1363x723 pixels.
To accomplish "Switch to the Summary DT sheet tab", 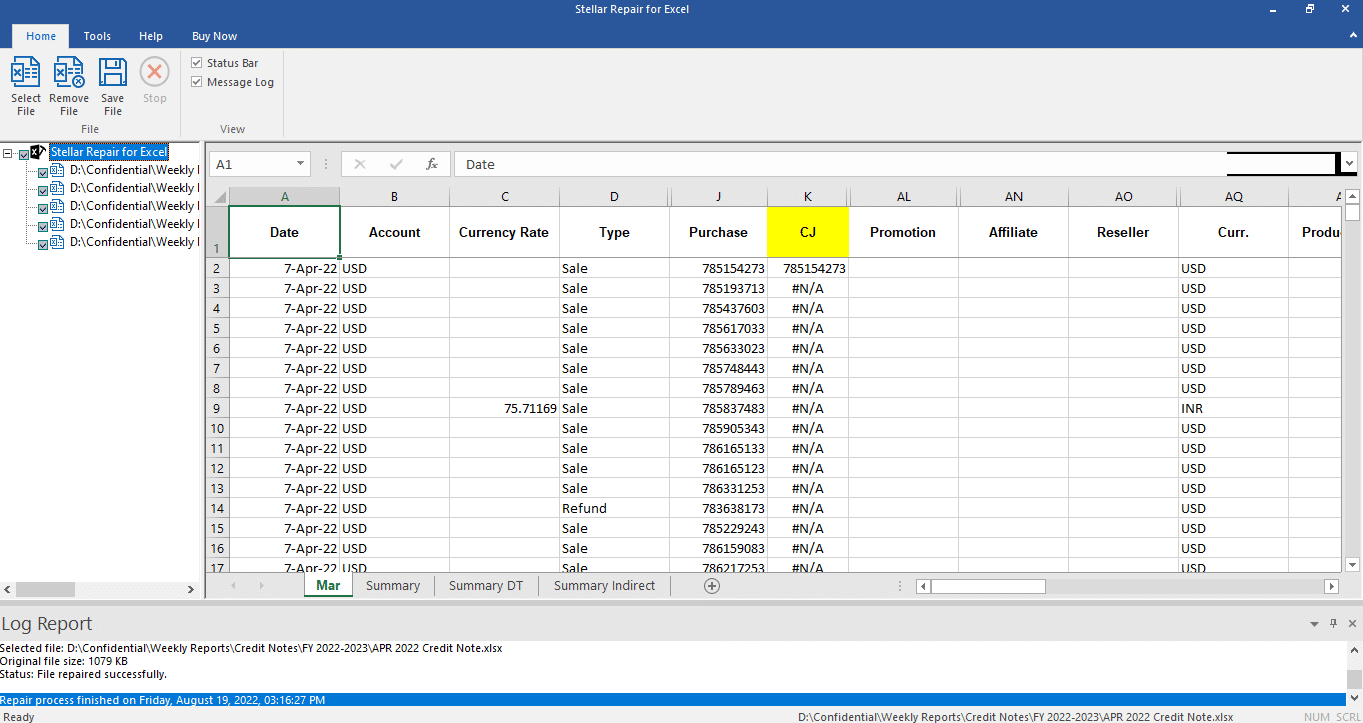I will [486, 586].
